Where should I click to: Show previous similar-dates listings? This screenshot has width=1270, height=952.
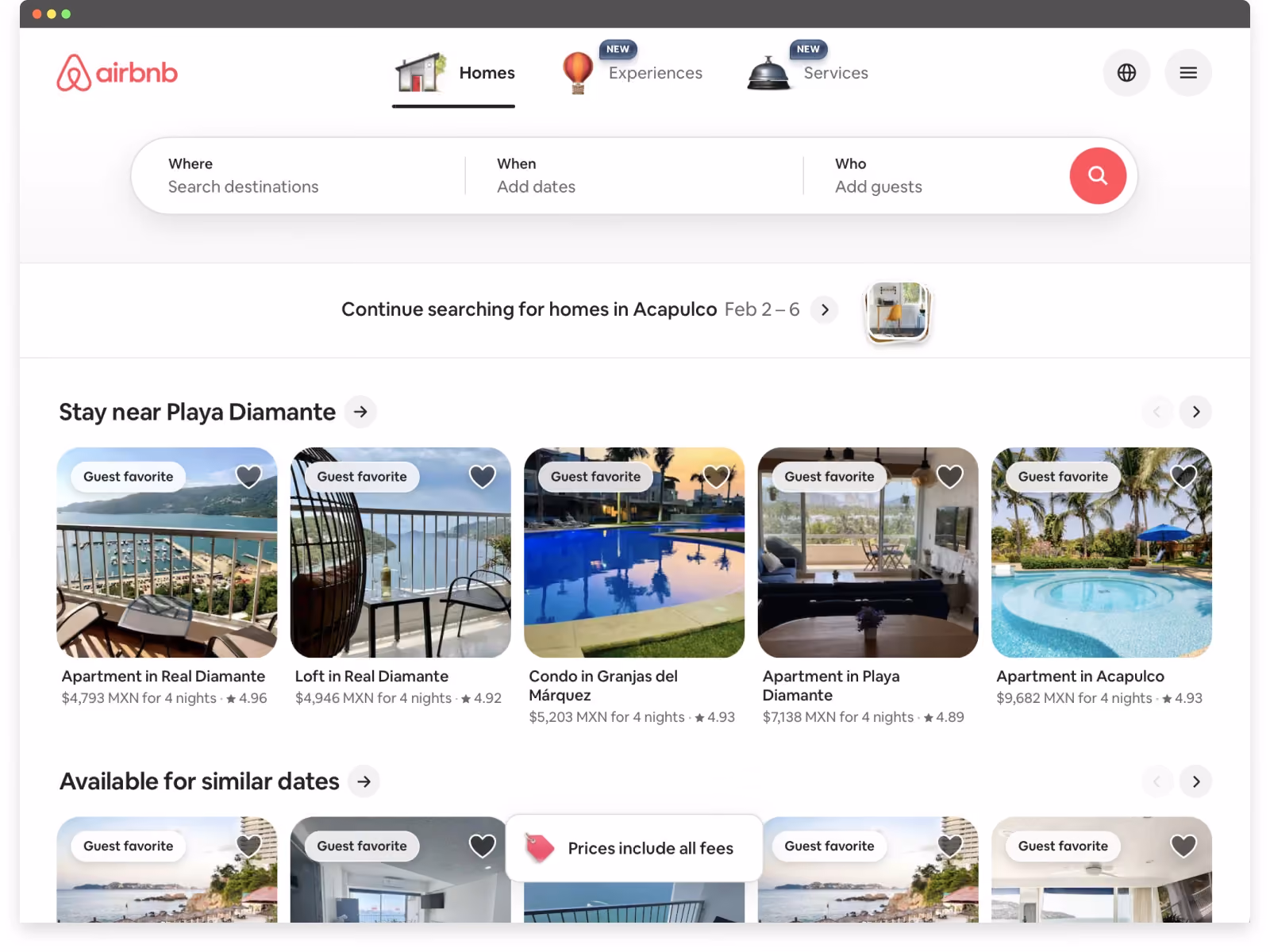pyautogui.click(x=1156, y=781)
